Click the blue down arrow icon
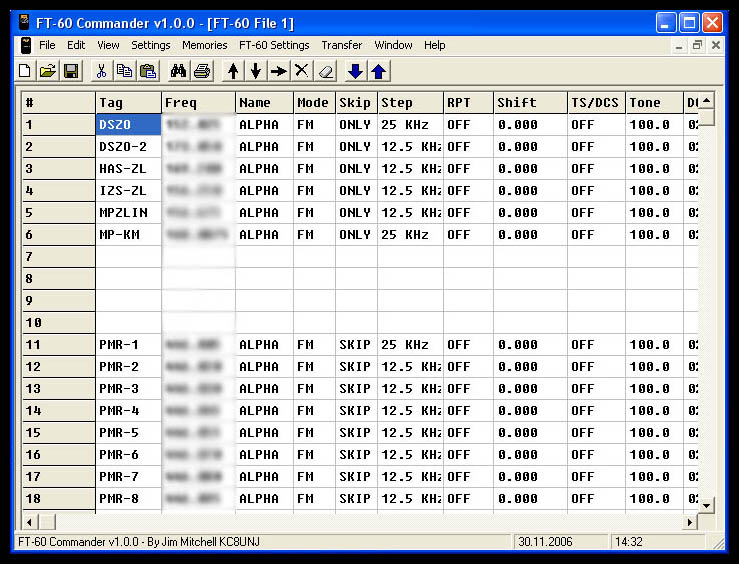Screen dimensions: 739x564 point(355,71)
